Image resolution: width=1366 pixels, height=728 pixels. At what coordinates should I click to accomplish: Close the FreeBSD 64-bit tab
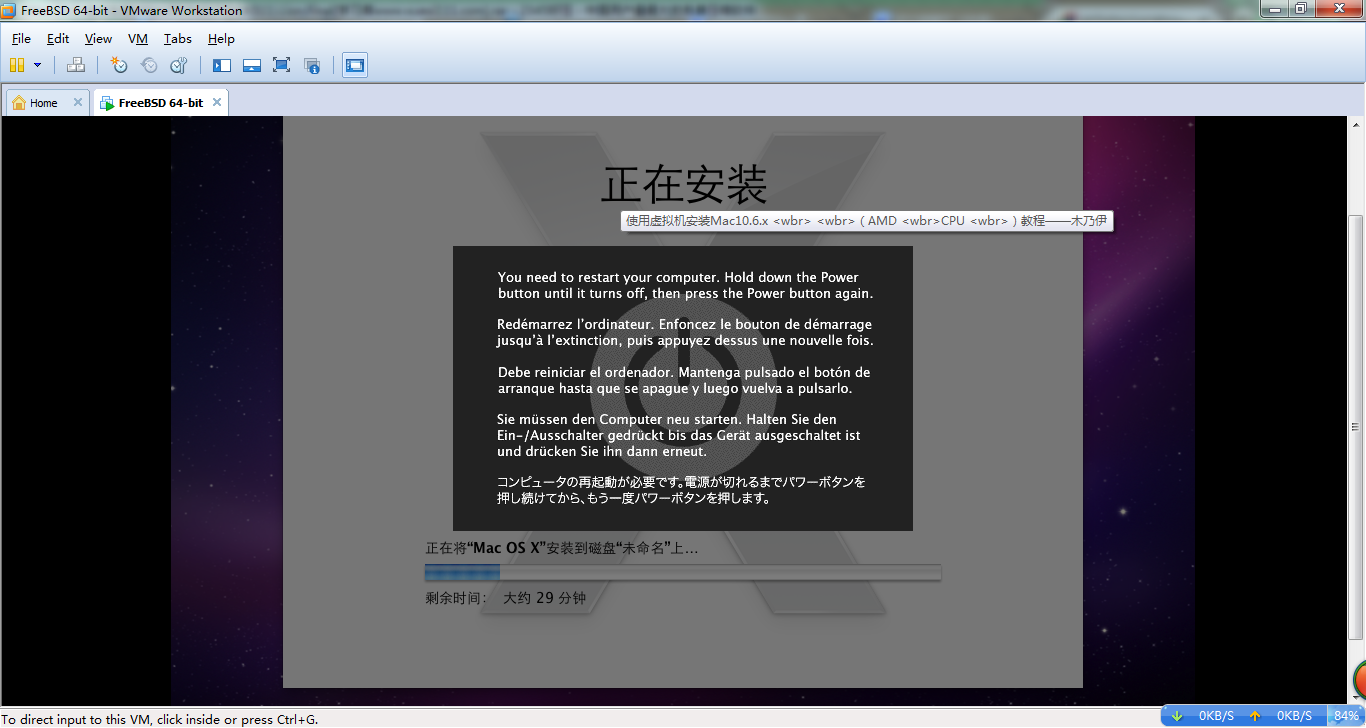(x=217, y=102)
